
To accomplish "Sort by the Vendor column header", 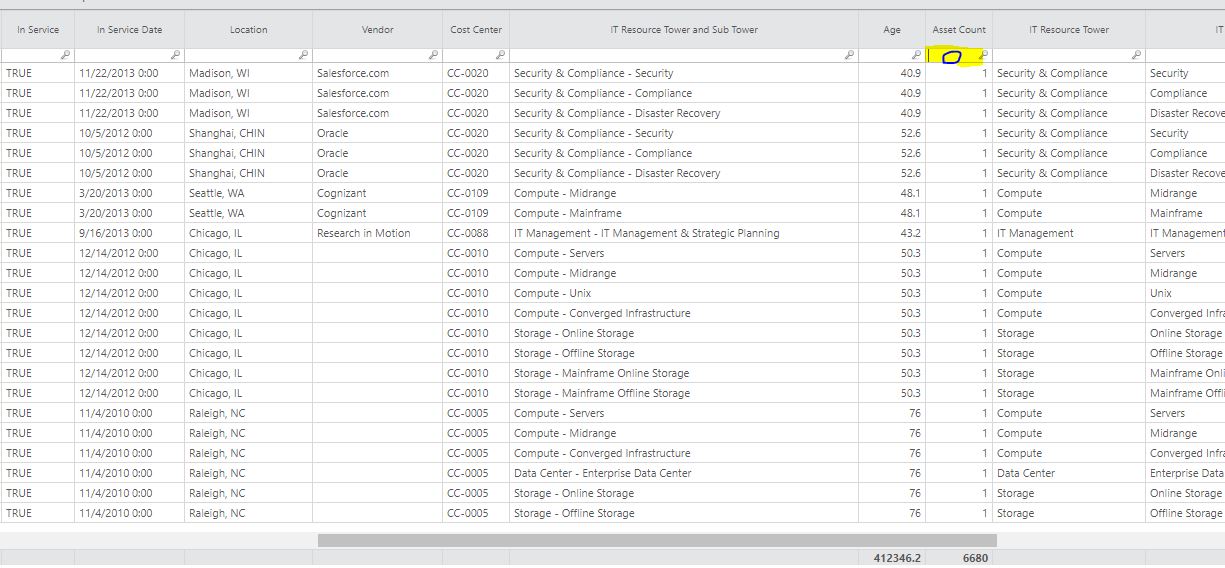I will (377, 30).
